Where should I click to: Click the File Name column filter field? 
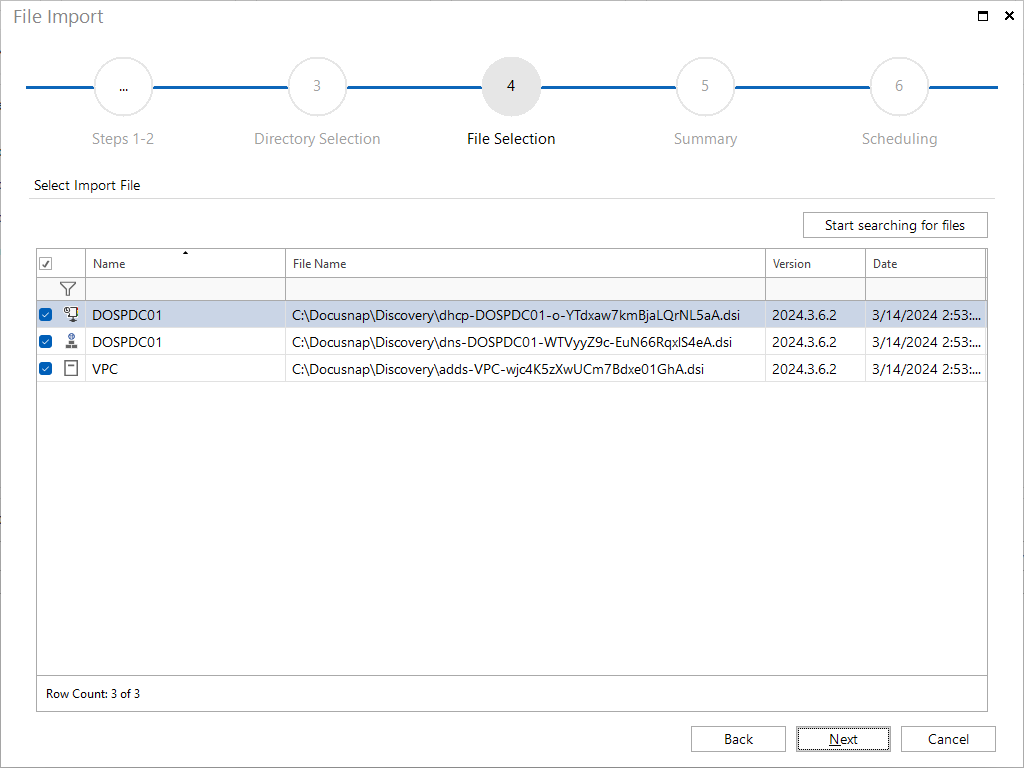pos(525,289)
